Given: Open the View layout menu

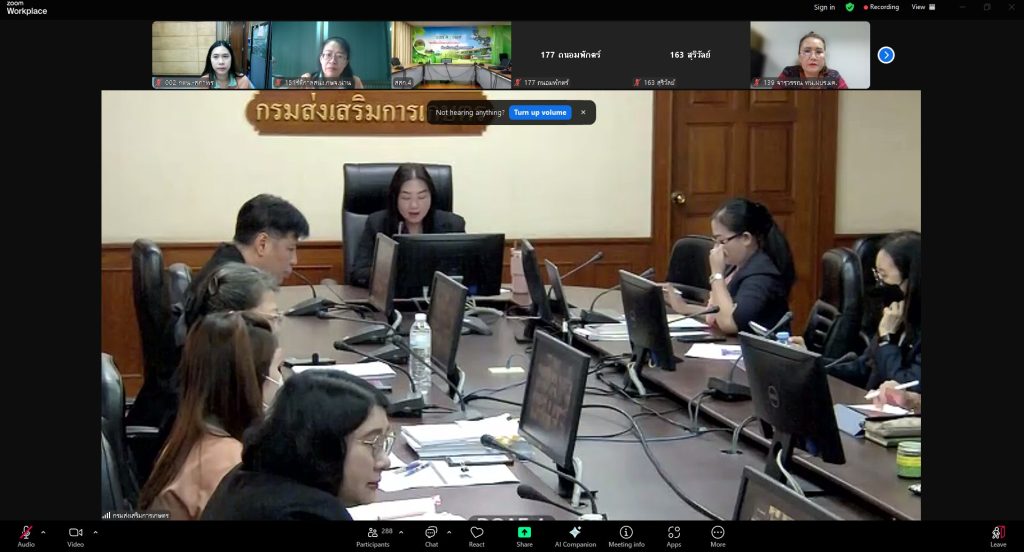Looking at the screenshot, I should point(922,7).
